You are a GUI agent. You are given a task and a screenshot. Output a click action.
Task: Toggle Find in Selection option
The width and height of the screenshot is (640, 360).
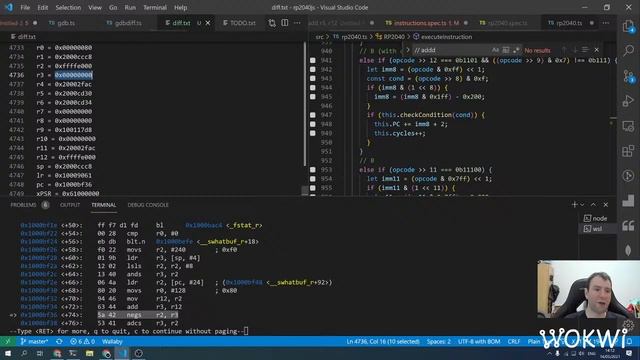pos(585,50)
